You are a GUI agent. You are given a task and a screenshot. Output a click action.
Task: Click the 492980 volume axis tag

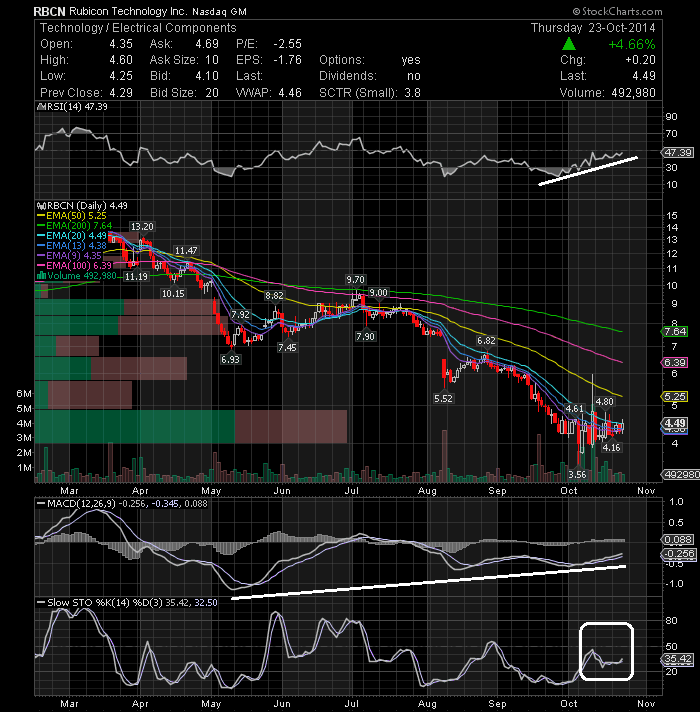coord(681,475)
